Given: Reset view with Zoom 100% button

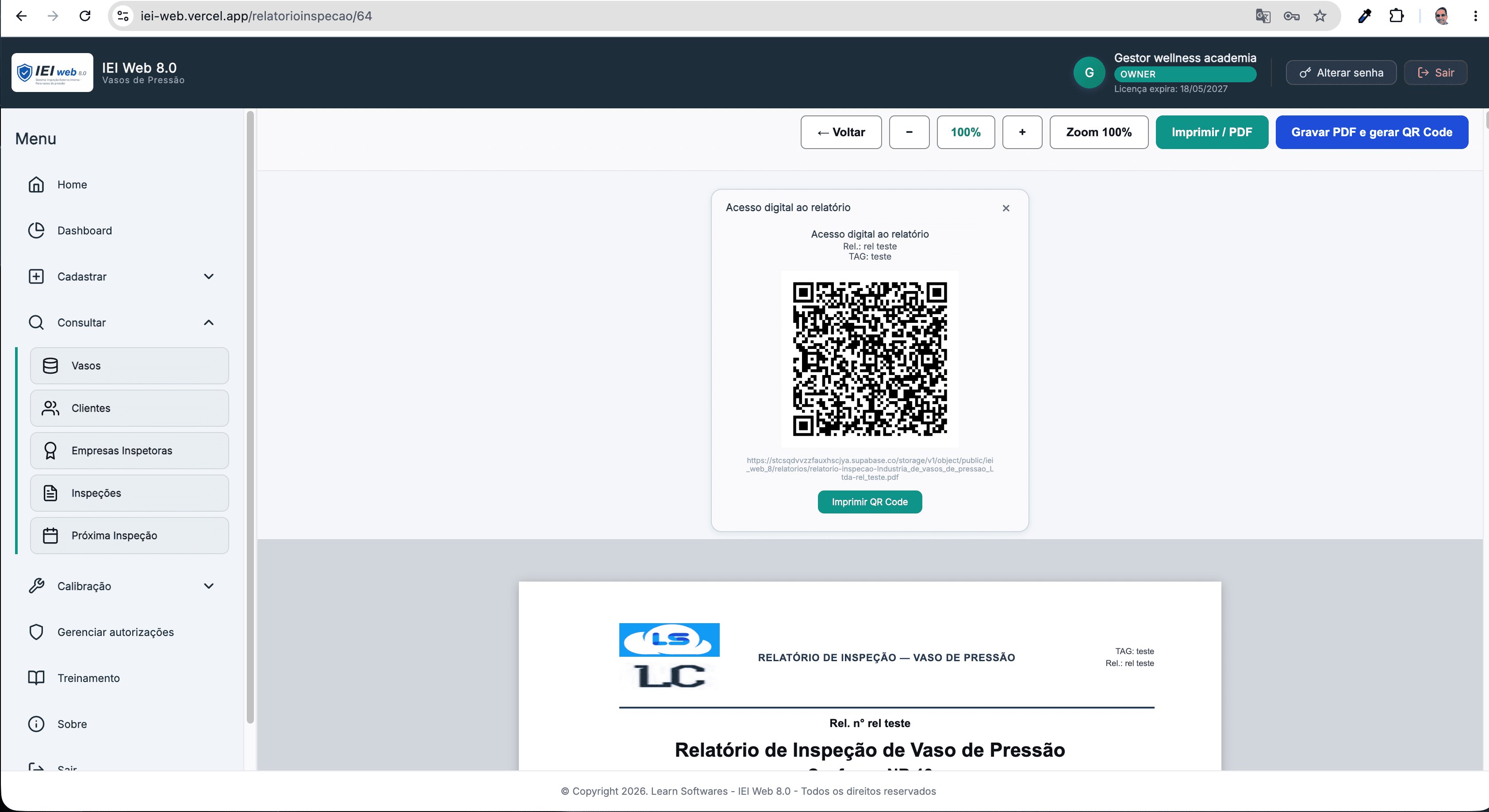Looking at the screenshot, I should pos(1099,132).
